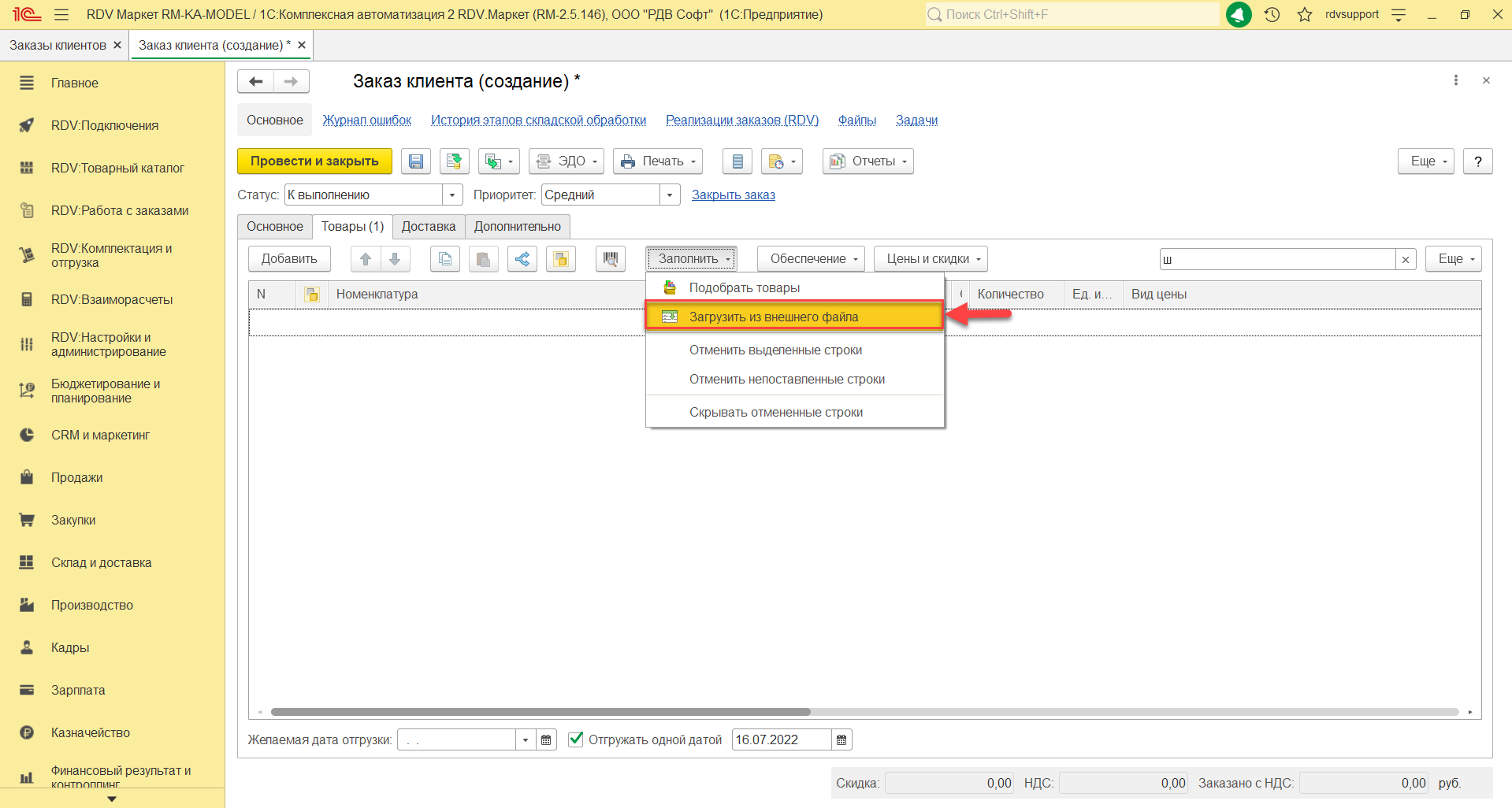Click the save (floppy disk) icon

(415, 161)
